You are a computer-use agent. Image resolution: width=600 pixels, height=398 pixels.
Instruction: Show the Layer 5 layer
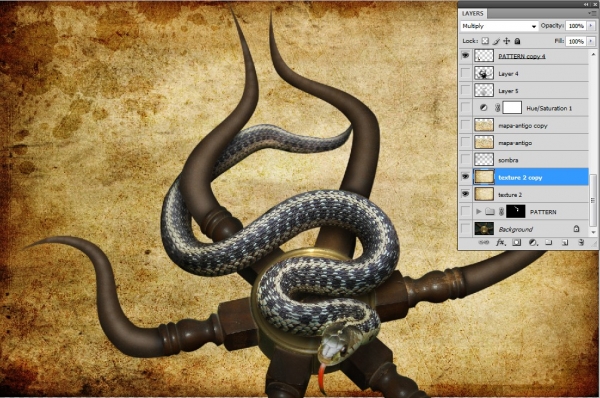point(465,90)
